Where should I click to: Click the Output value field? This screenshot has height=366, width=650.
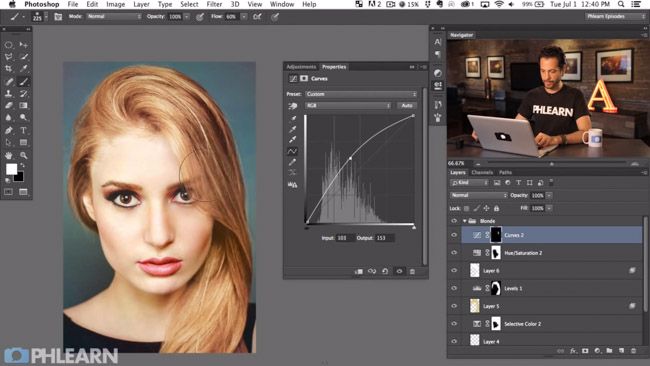(x=384, y=238)
